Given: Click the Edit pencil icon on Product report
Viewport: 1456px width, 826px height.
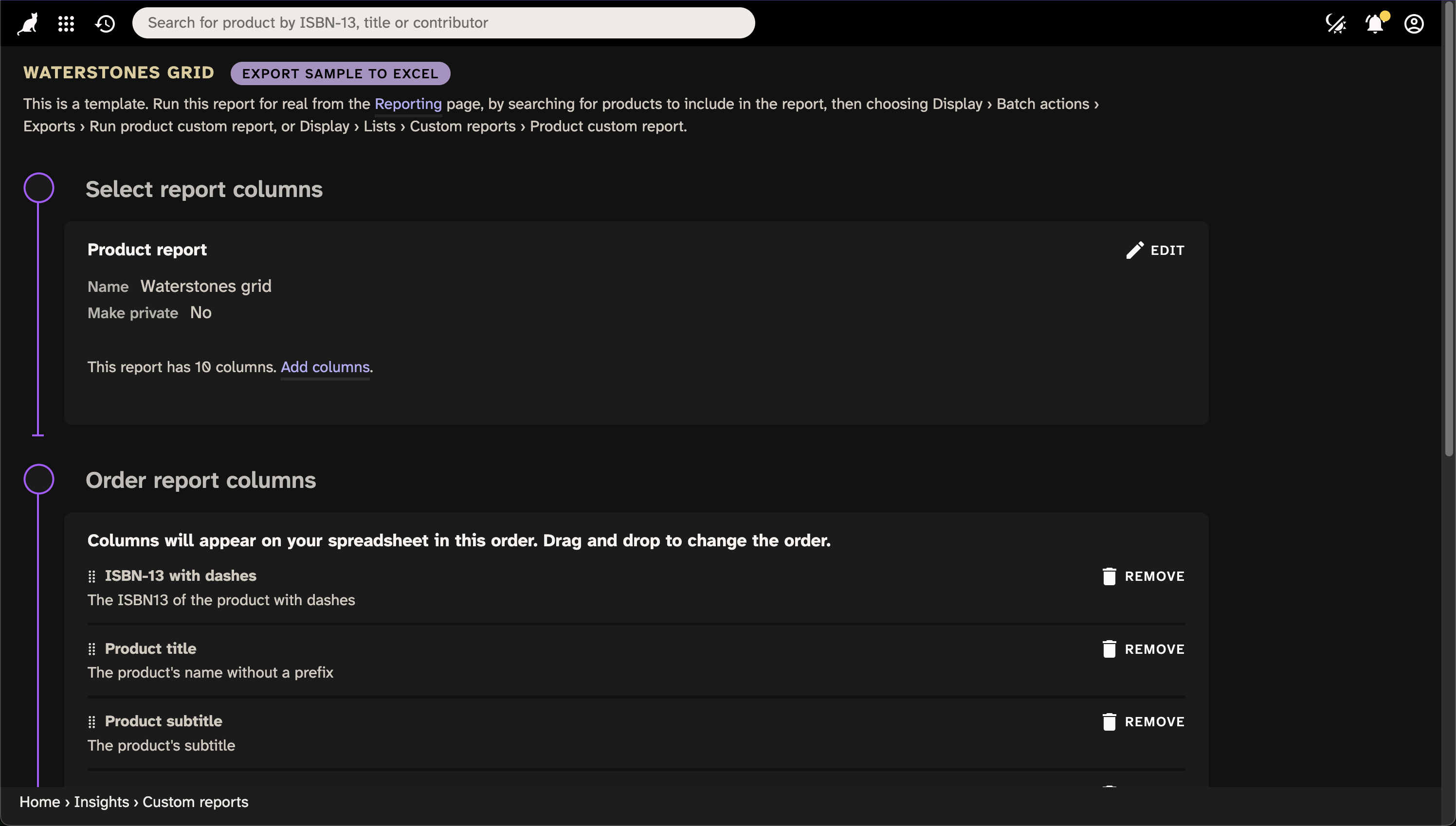Looking at the screenshot, I should [1135, 250].
